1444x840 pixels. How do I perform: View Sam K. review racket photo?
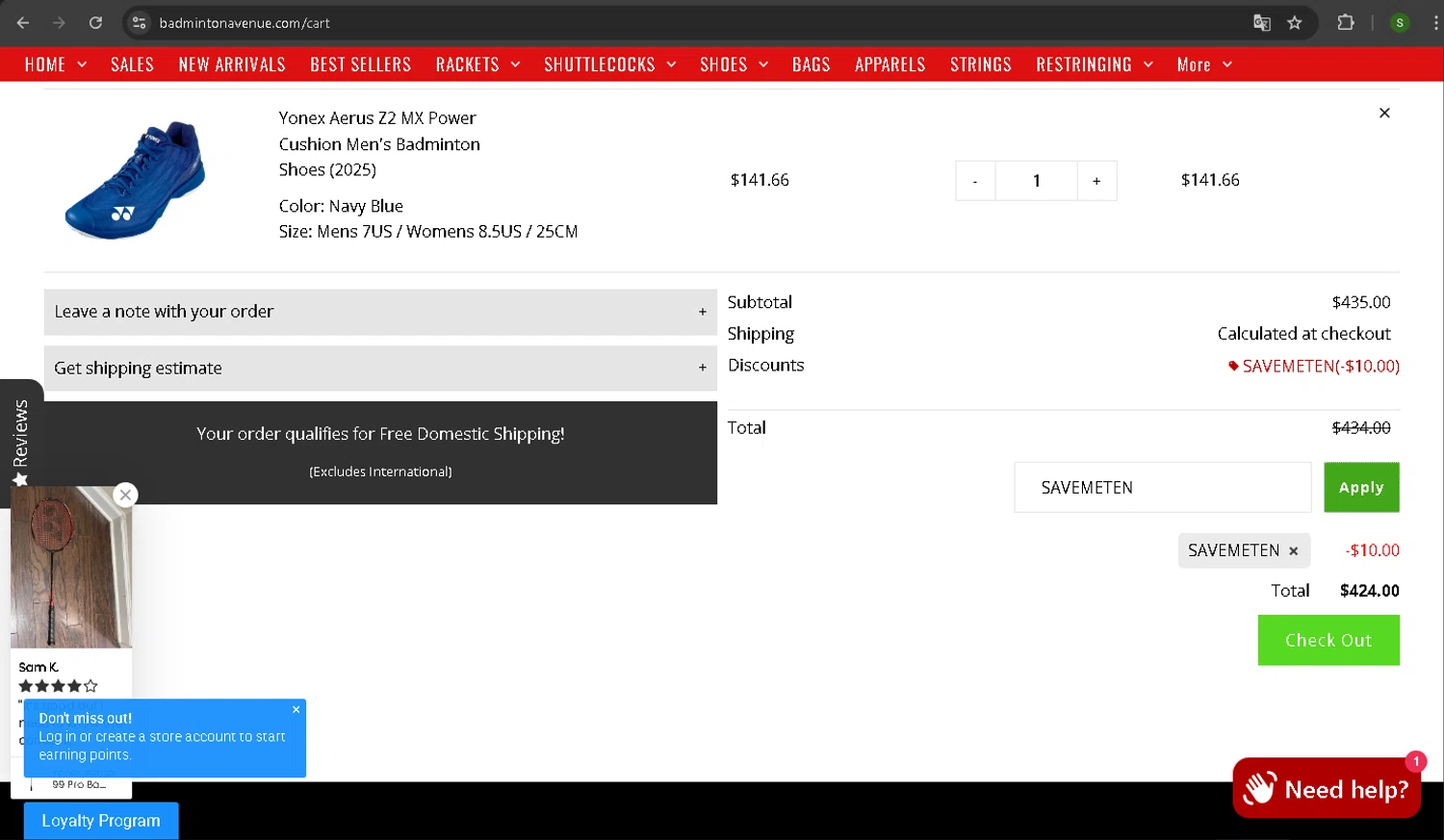71,567
